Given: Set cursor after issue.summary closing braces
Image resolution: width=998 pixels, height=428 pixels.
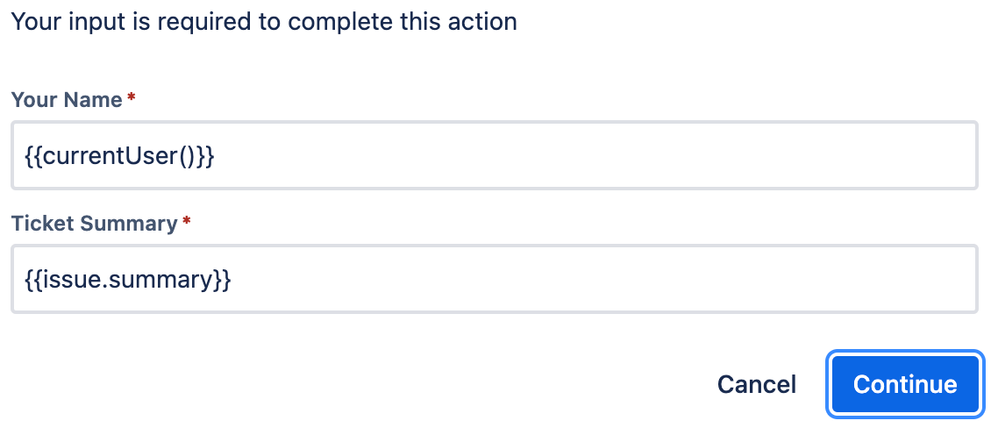Looking at the screenshot, I should (x=232, y=280).
